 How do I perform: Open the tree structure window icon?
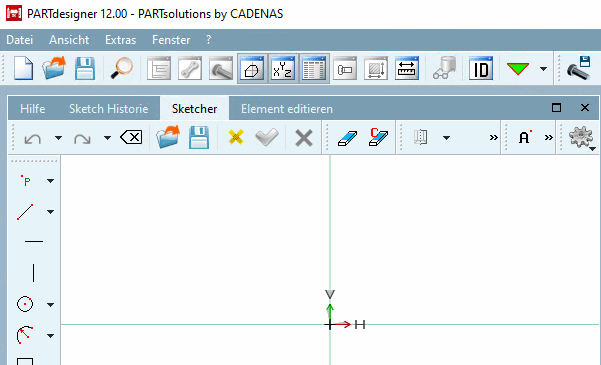point(159,68)
